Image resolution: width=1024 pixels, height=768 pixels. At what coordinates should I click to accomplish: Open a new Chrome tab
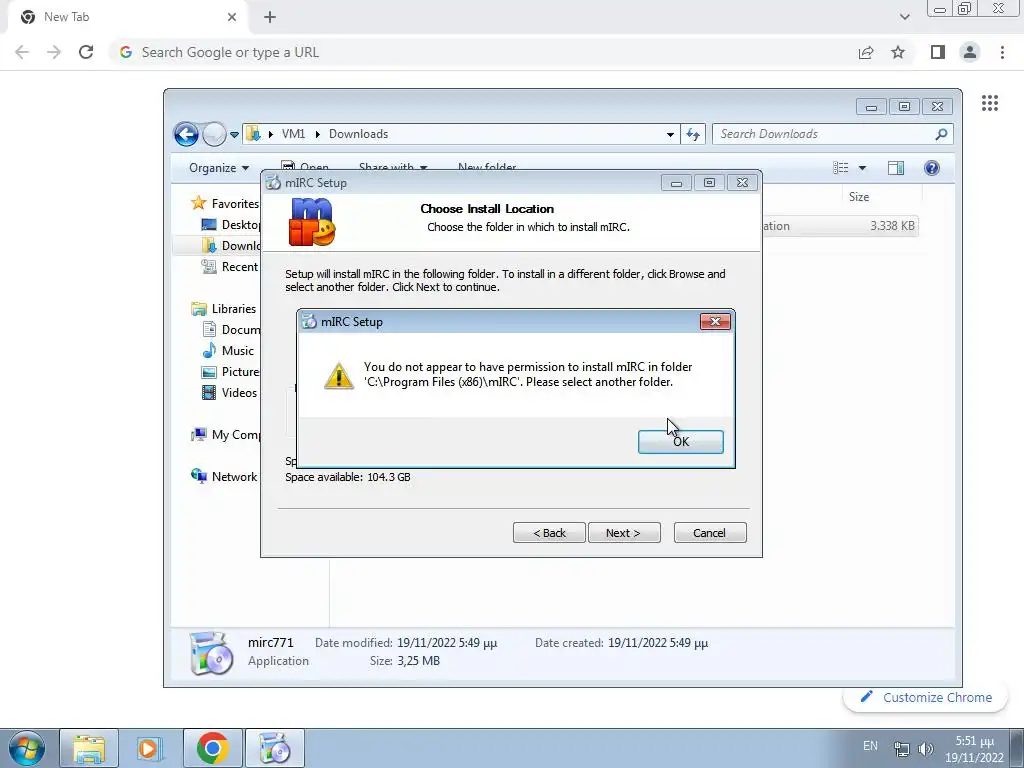pyautogui.click(x=270, y=17)
